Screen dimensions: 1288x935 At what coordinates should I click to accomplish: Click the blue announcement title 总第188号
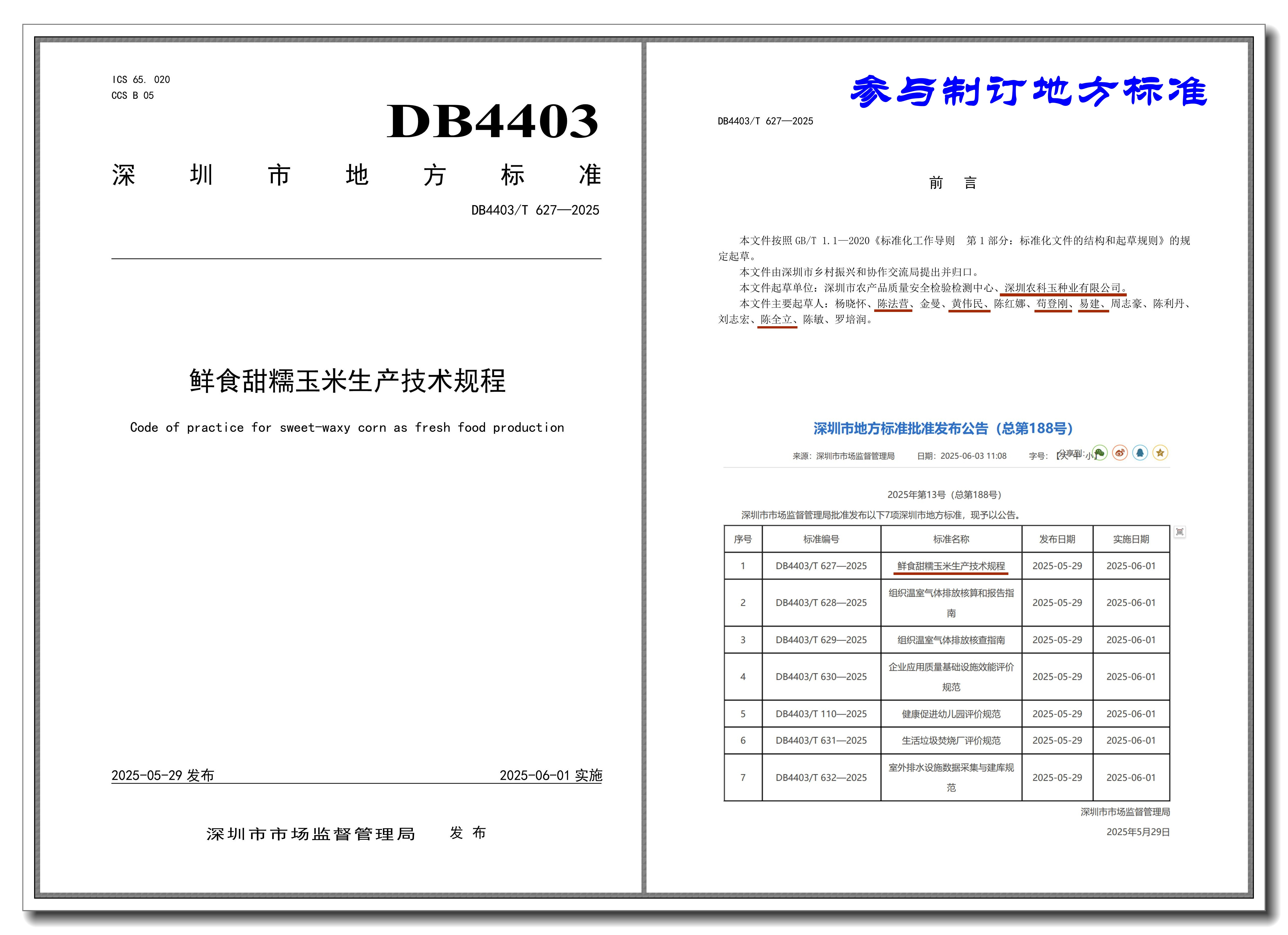943,429
